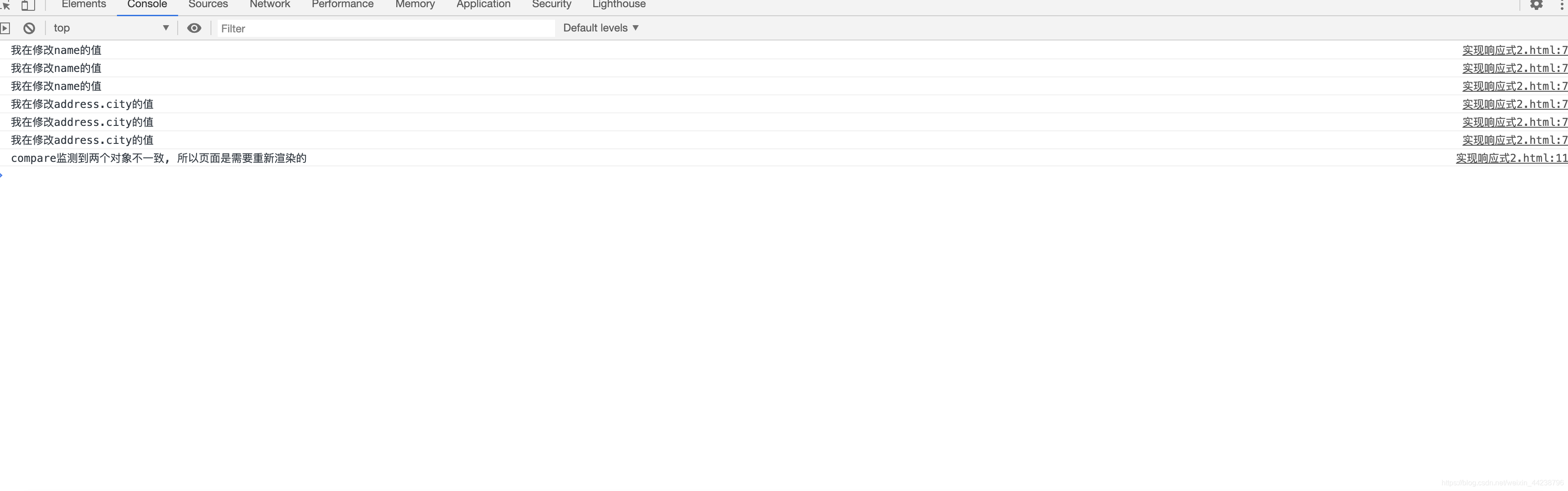Viewport: 1568px width, 491px height.
Task: Open the Network panel
Action: pyautogui.click(x=268, y=5)
